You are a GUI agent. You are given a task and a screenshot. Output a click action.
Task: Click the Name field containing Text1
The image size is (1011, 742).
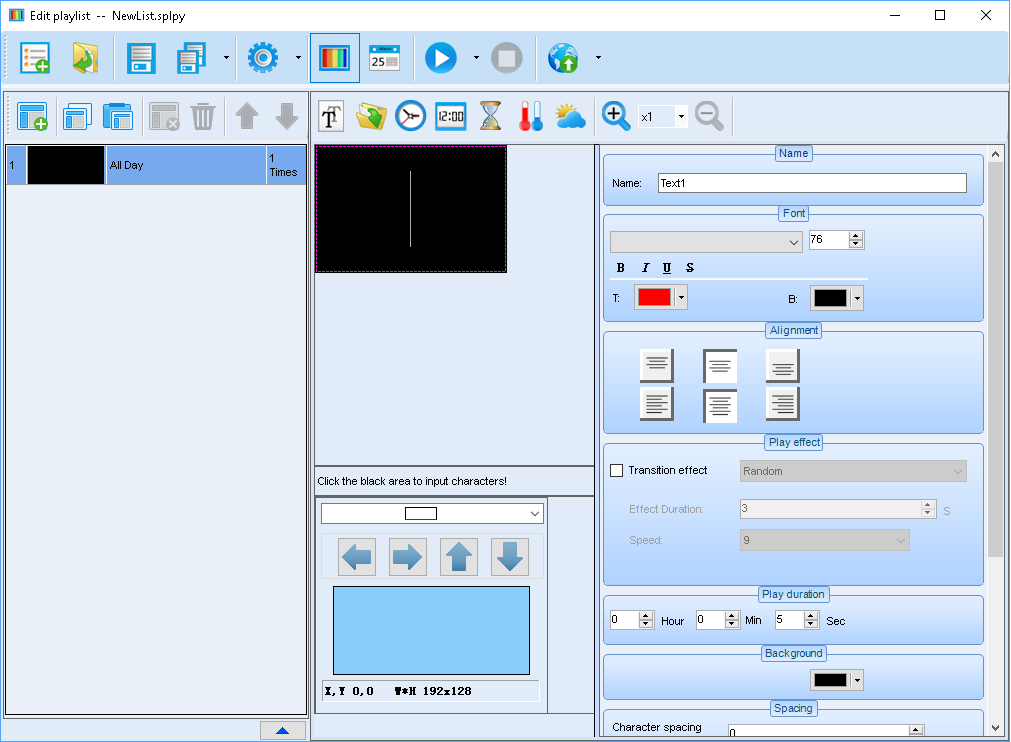[812, 183]
